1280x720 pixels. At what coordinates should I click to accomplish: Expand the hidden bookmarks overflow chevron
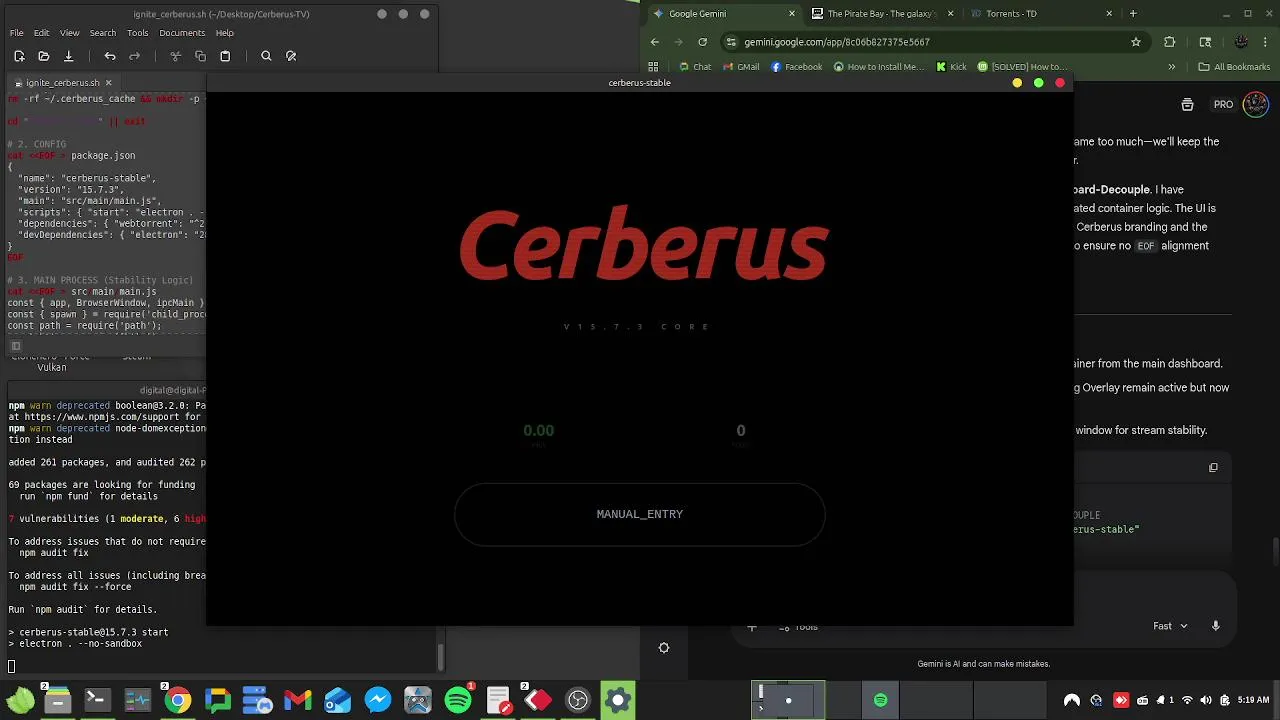click(1172, 67)
